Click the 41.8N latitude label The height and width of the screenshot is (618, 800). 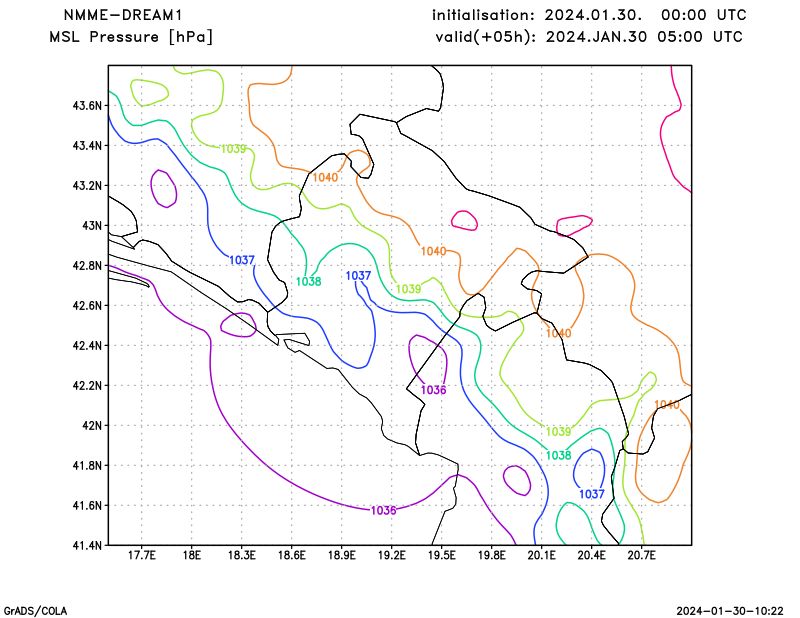click(x=87, y=465)
